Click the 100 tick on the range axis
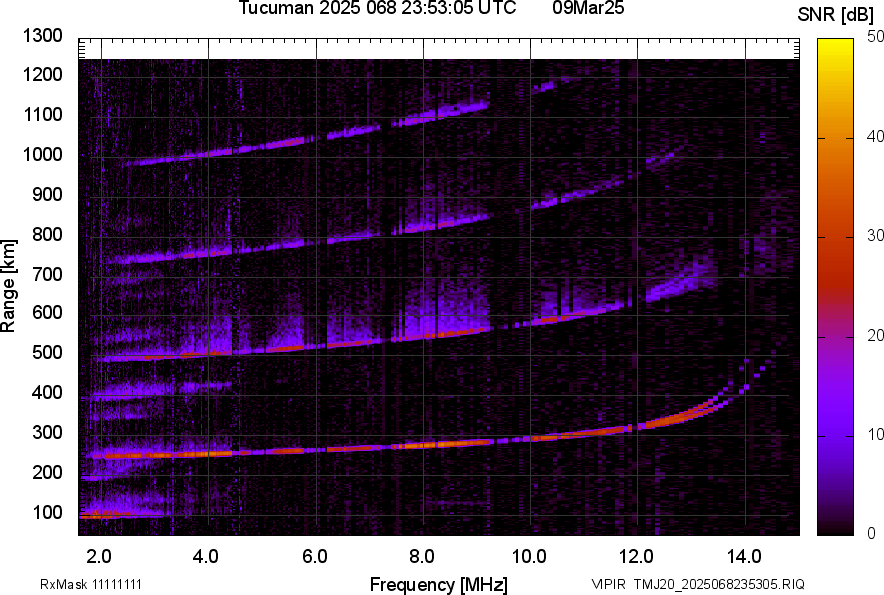Image resolution: width=884 pixels, height=595 pixels. tap(51, 513)
